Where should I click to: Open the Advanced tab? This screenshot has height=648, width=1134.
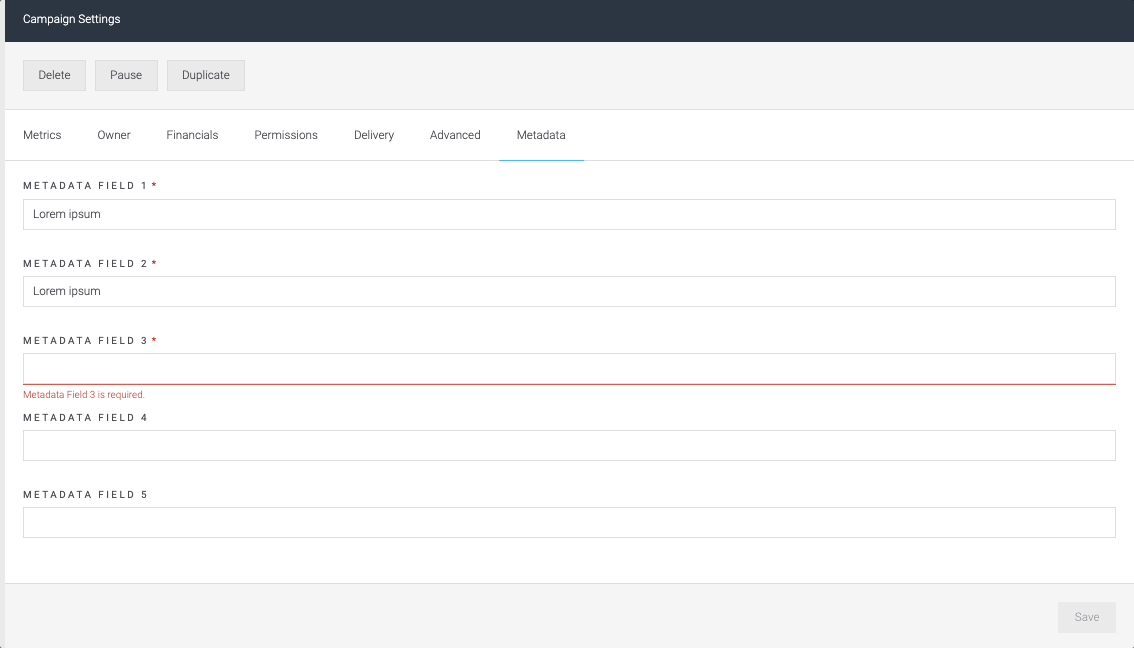click(455, 135)
